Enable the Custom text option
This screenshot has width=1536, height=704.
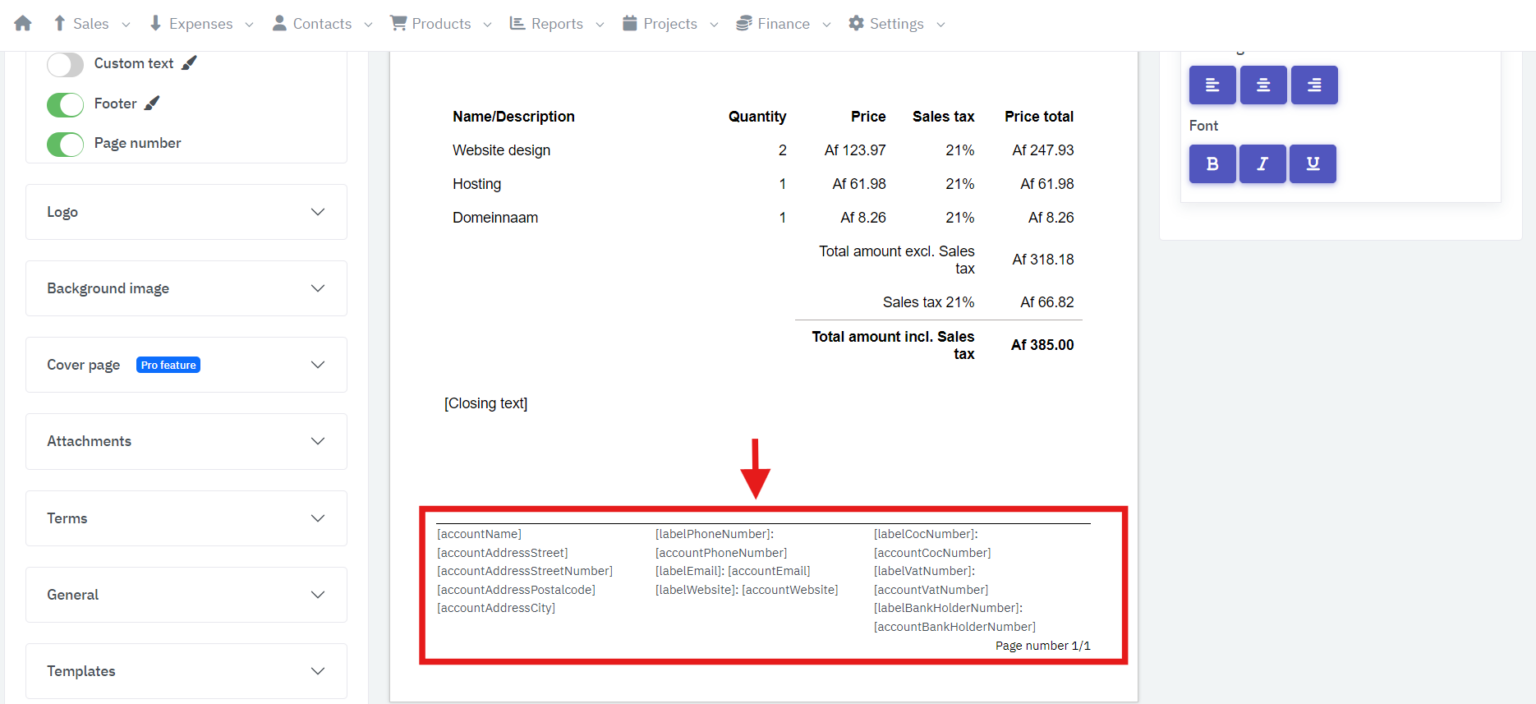coord(65,64)
